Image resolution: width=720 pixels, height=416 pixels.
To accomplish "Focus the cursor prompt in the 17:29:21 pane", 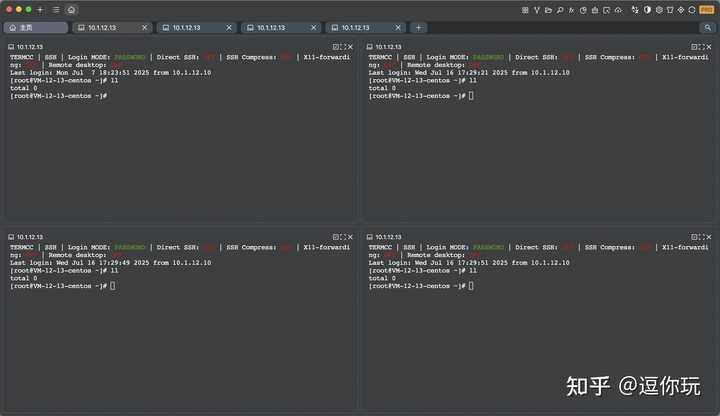I will coord(421,96).
